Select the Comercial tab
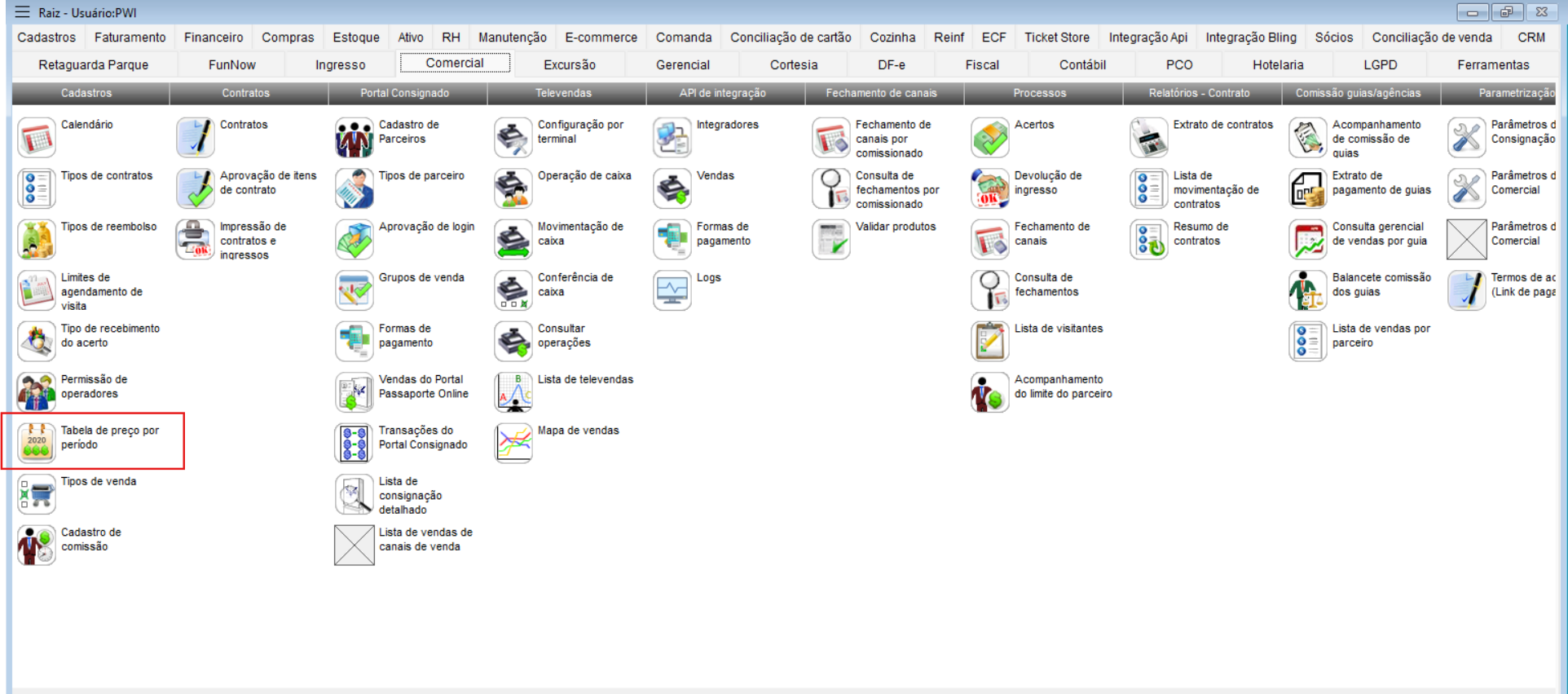The height and width of the screenshot is (694, 1568). point(455,63)
